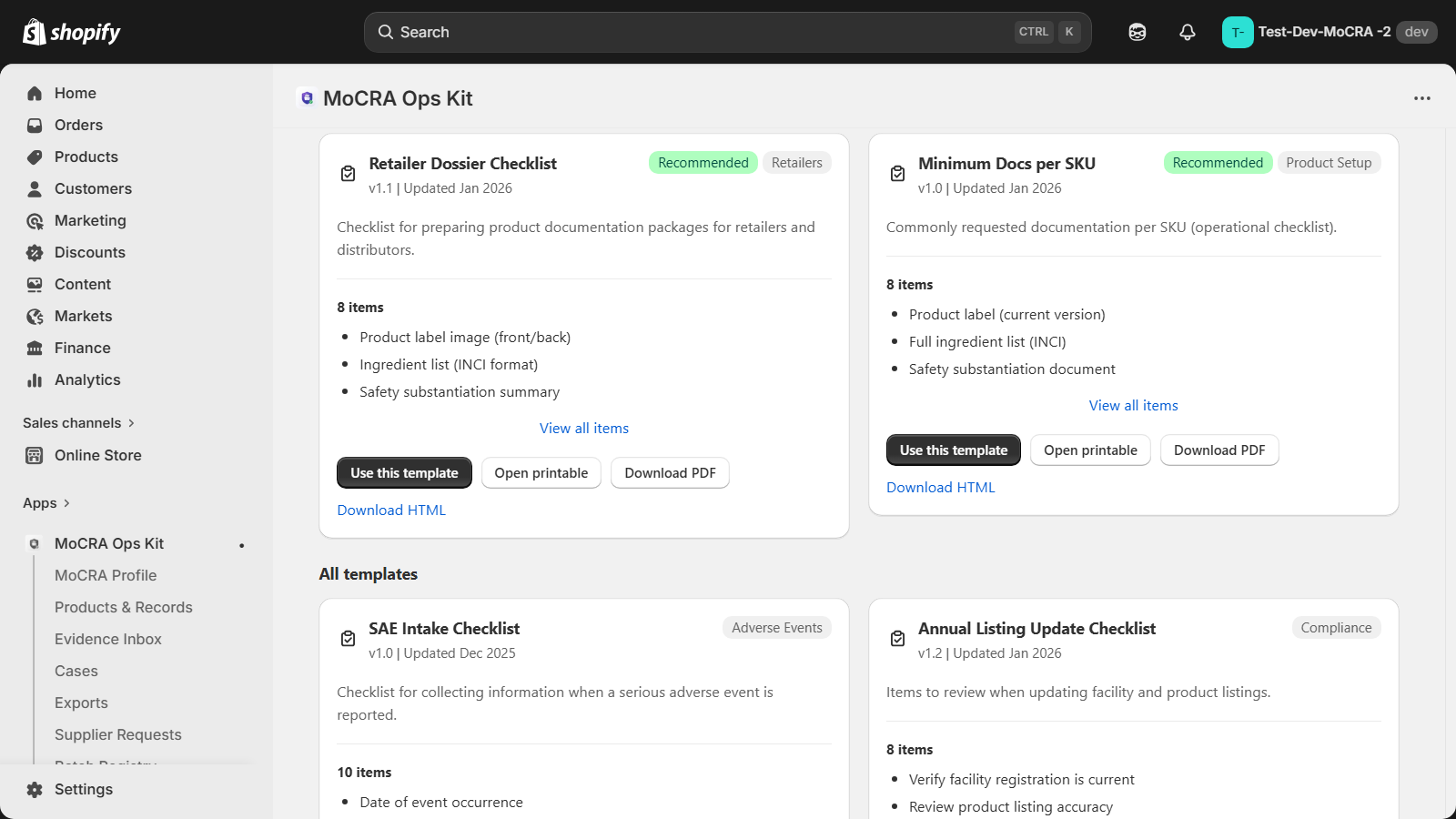Click the MoCRA Ops Kit sidebar app icon
1456x819 pixels.
tap(35, 543)
